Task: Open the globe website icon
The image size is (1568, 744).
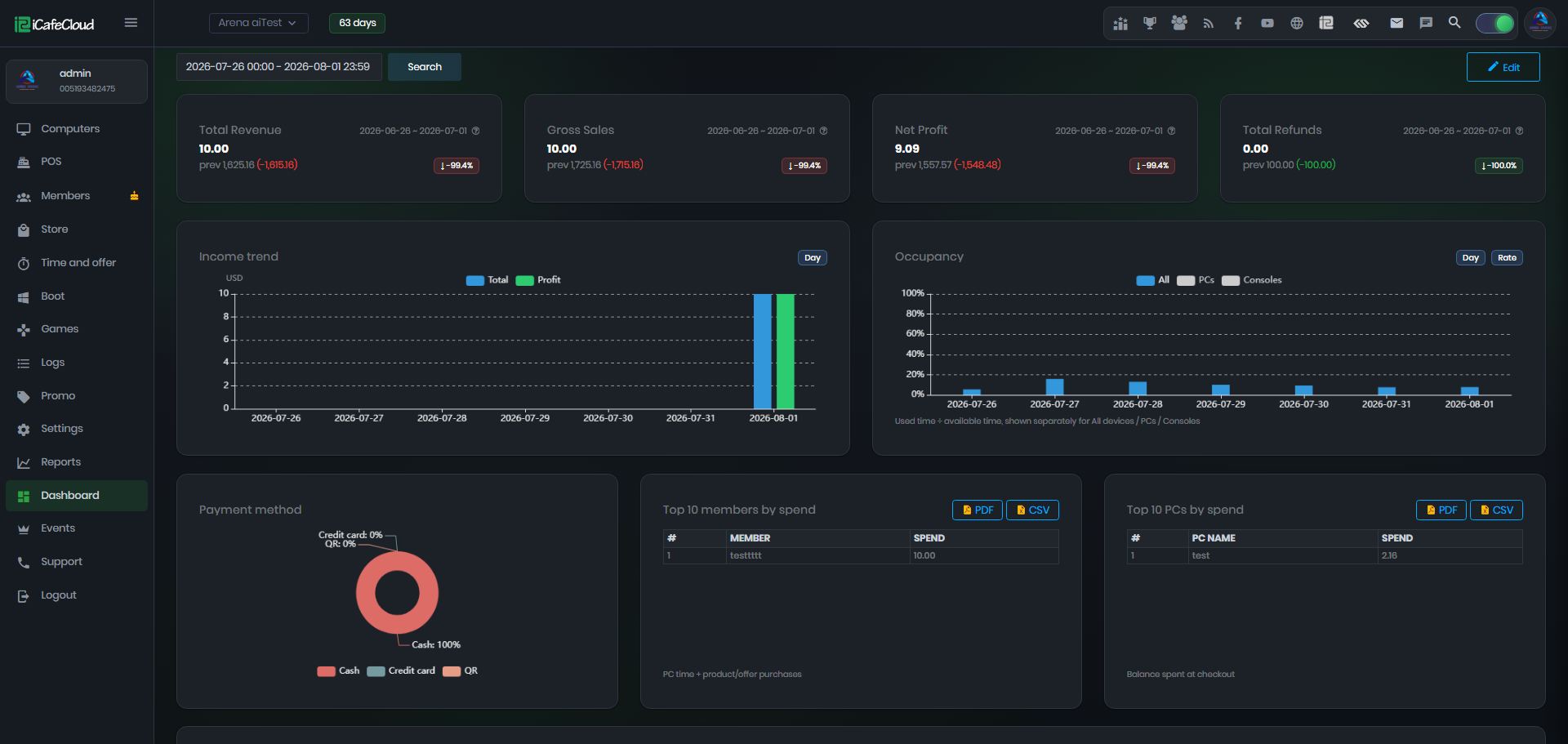Action: point(1297,23)
